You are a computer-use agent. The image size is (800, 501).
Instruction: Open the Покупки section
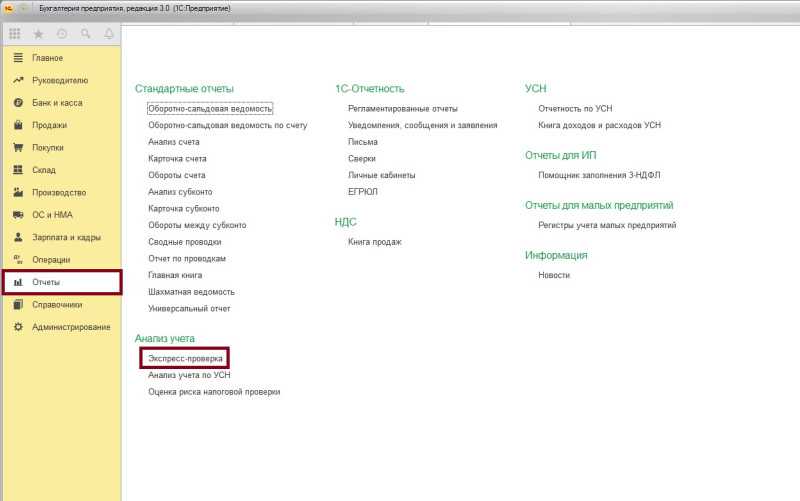[x=48, y=147]
